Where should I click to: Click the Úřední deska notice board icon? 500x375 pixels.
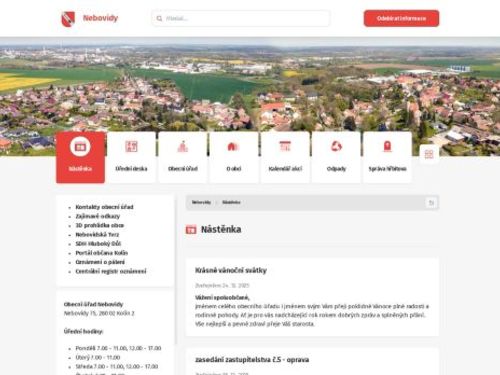click(x=131, y=146)
